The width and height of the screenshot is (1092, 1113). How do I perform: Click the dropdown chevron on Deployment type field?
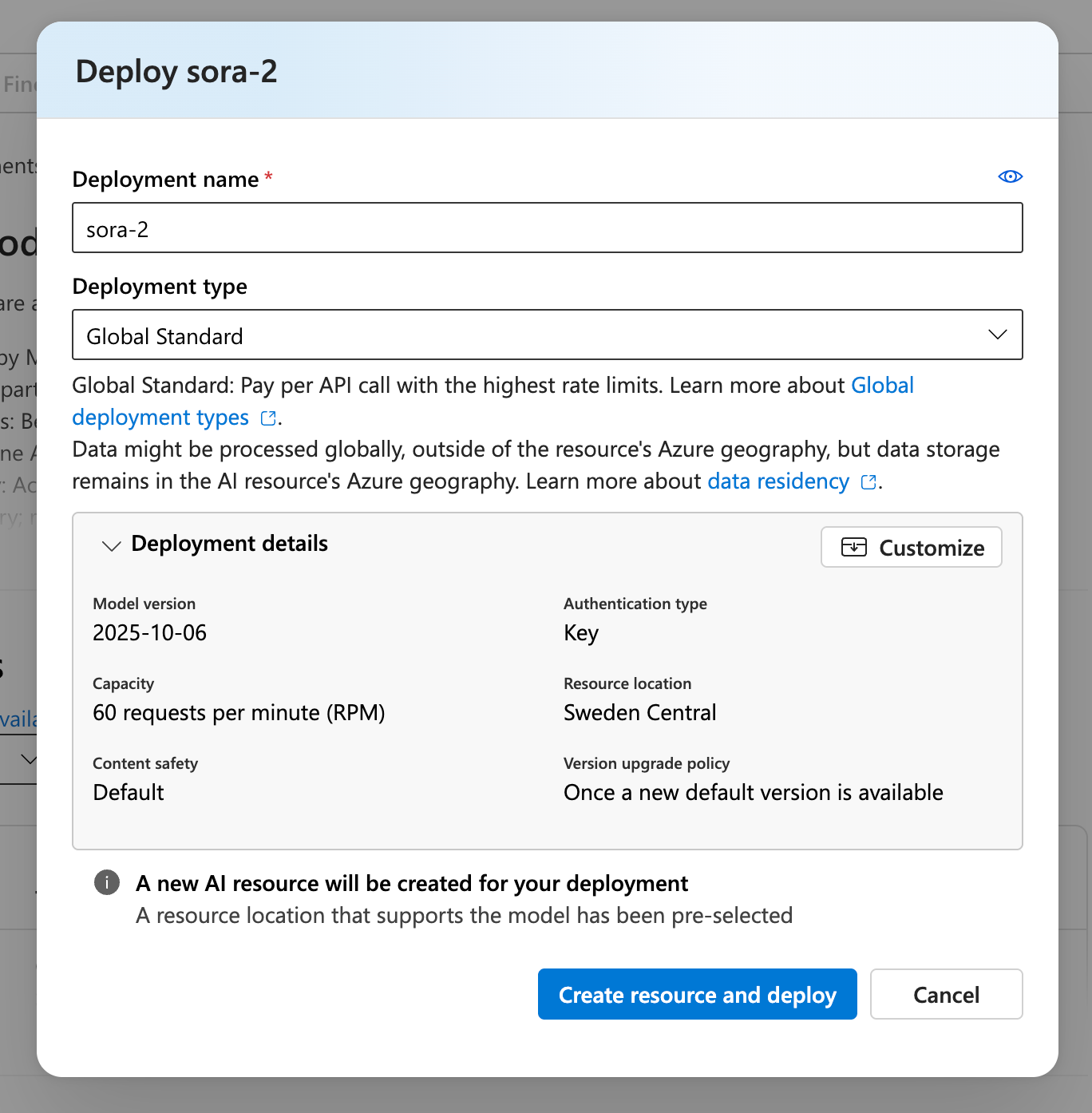coord(997,335)
